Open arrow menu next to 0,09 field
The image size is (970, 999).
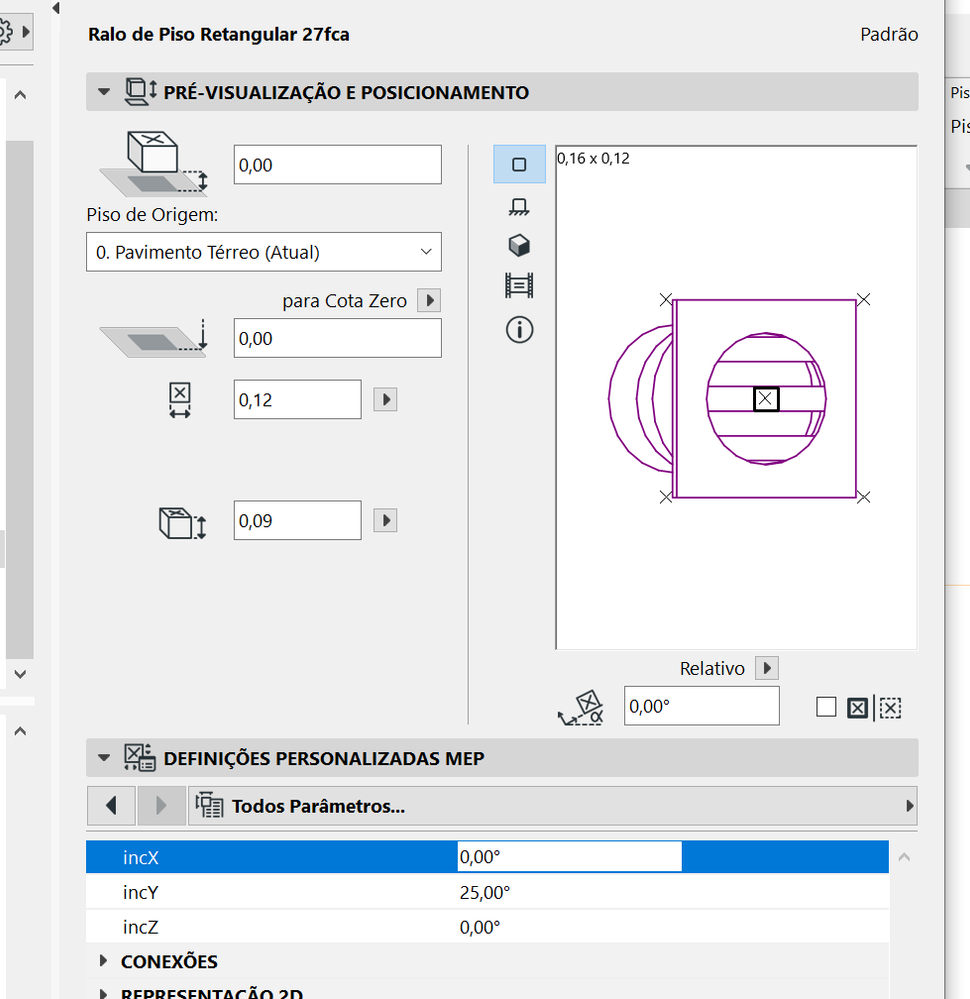[386, 520]
